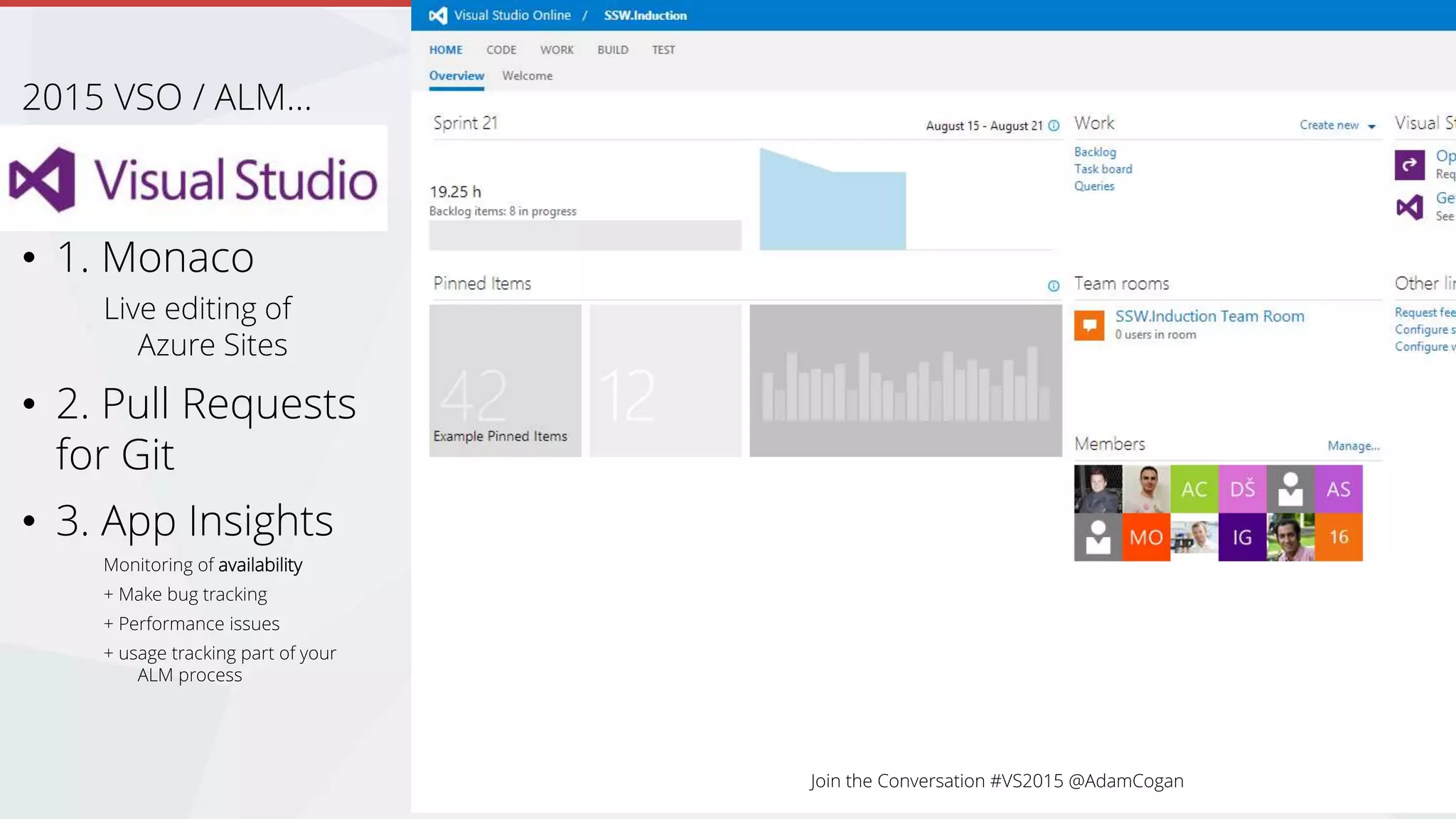
Task: Open the CODE menu
Action: tap(501, 50)
